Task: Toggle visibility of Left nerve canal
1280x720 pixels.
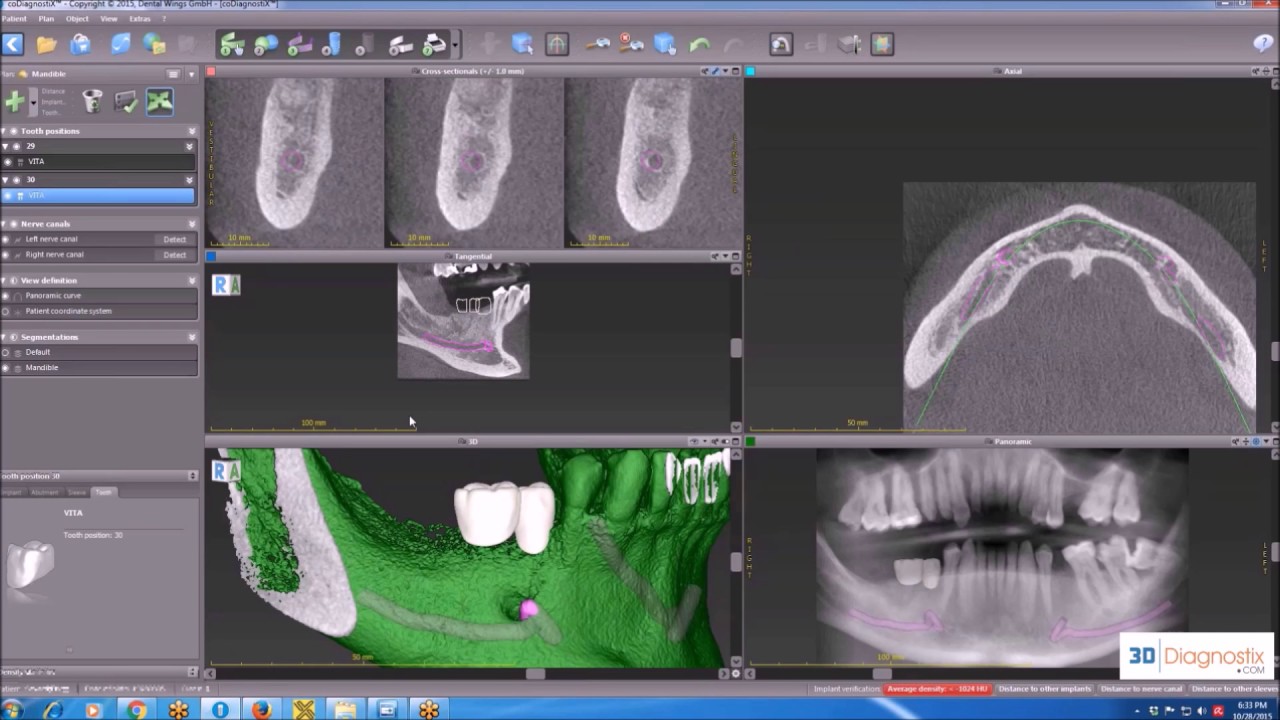Action: 6,240
